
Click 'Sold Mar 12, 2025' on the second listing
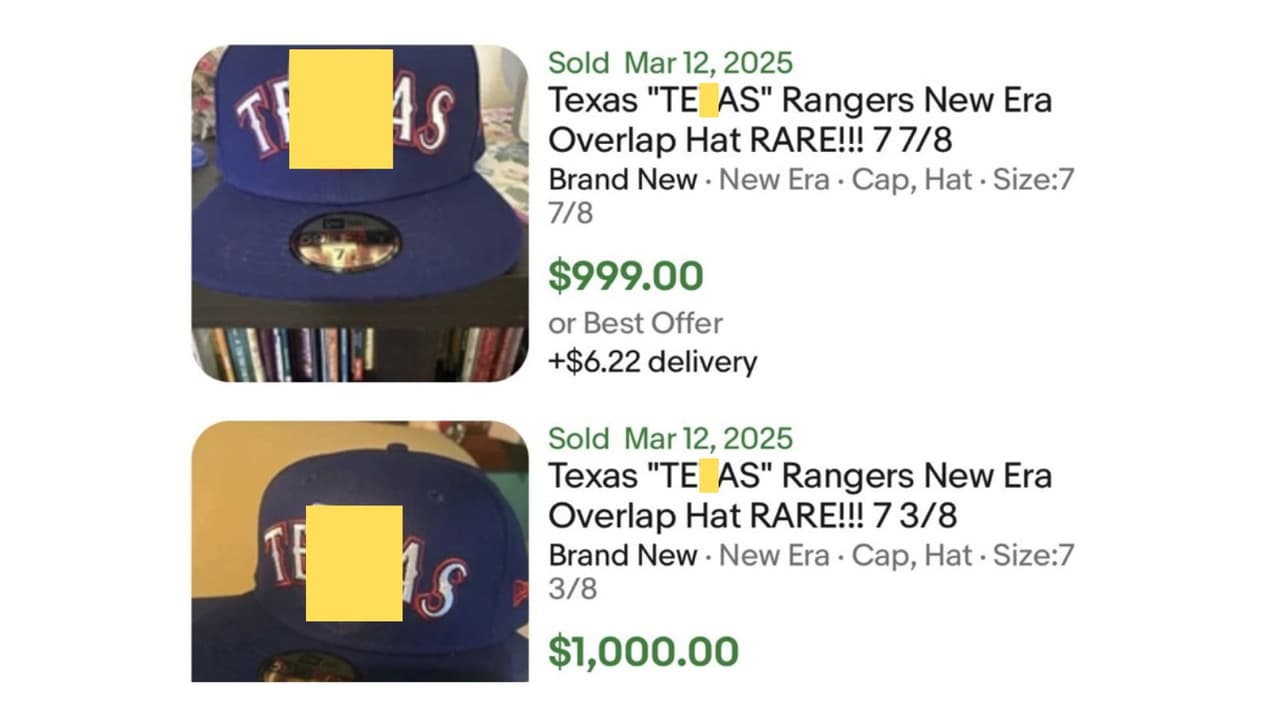pyautogui.click(x=670, y=438)
